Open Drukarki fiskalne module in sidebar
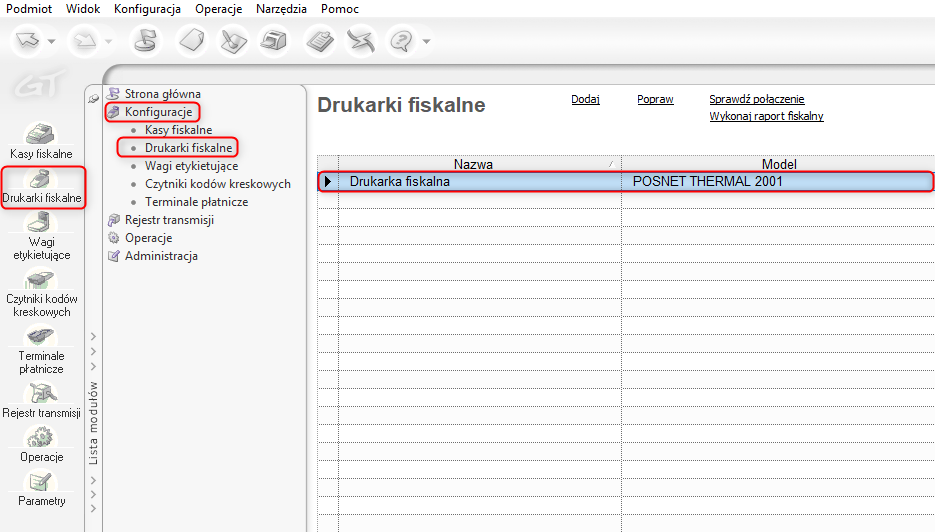This screenshot has width=935, height=532. (x=42, y=188)
